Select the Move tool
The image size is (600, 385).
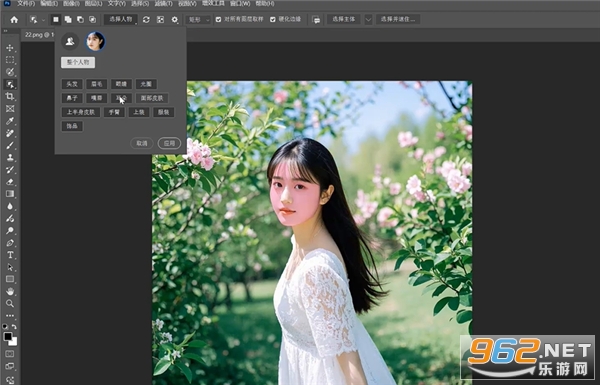[x=10, y=48]
